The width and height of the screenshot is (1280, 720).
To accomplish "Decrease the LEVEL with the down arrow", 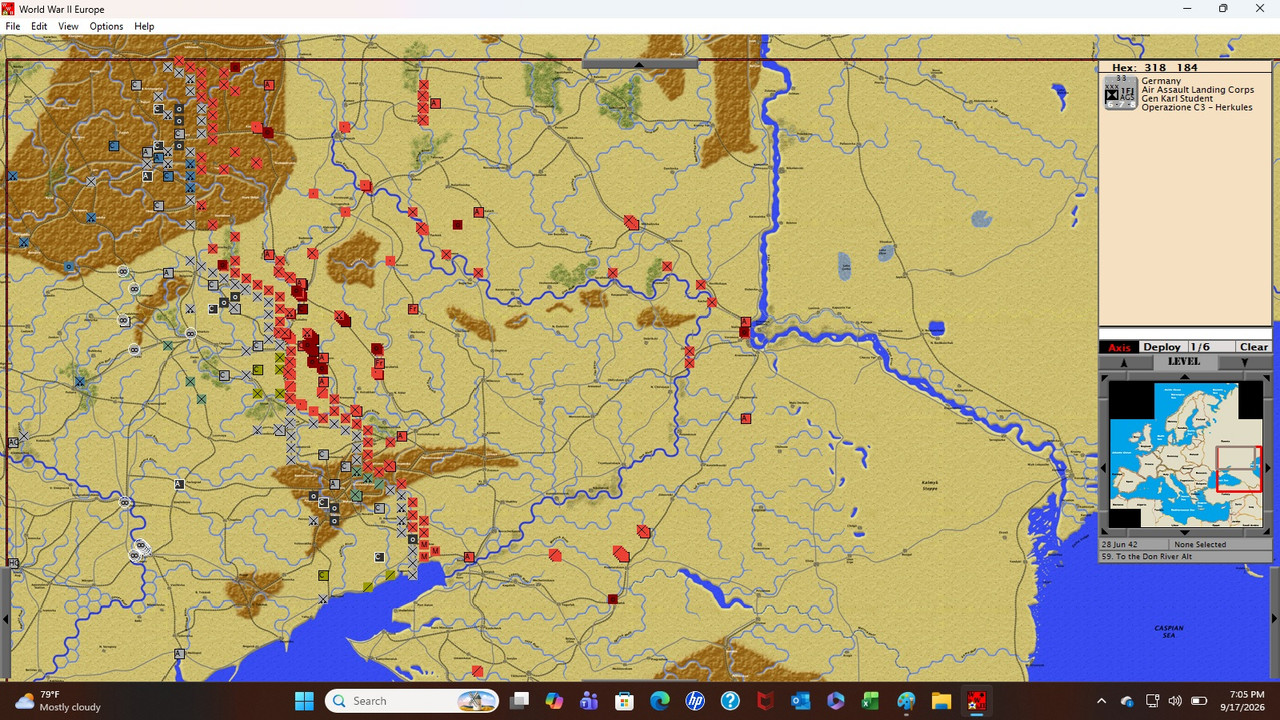I will point(1245,363).
